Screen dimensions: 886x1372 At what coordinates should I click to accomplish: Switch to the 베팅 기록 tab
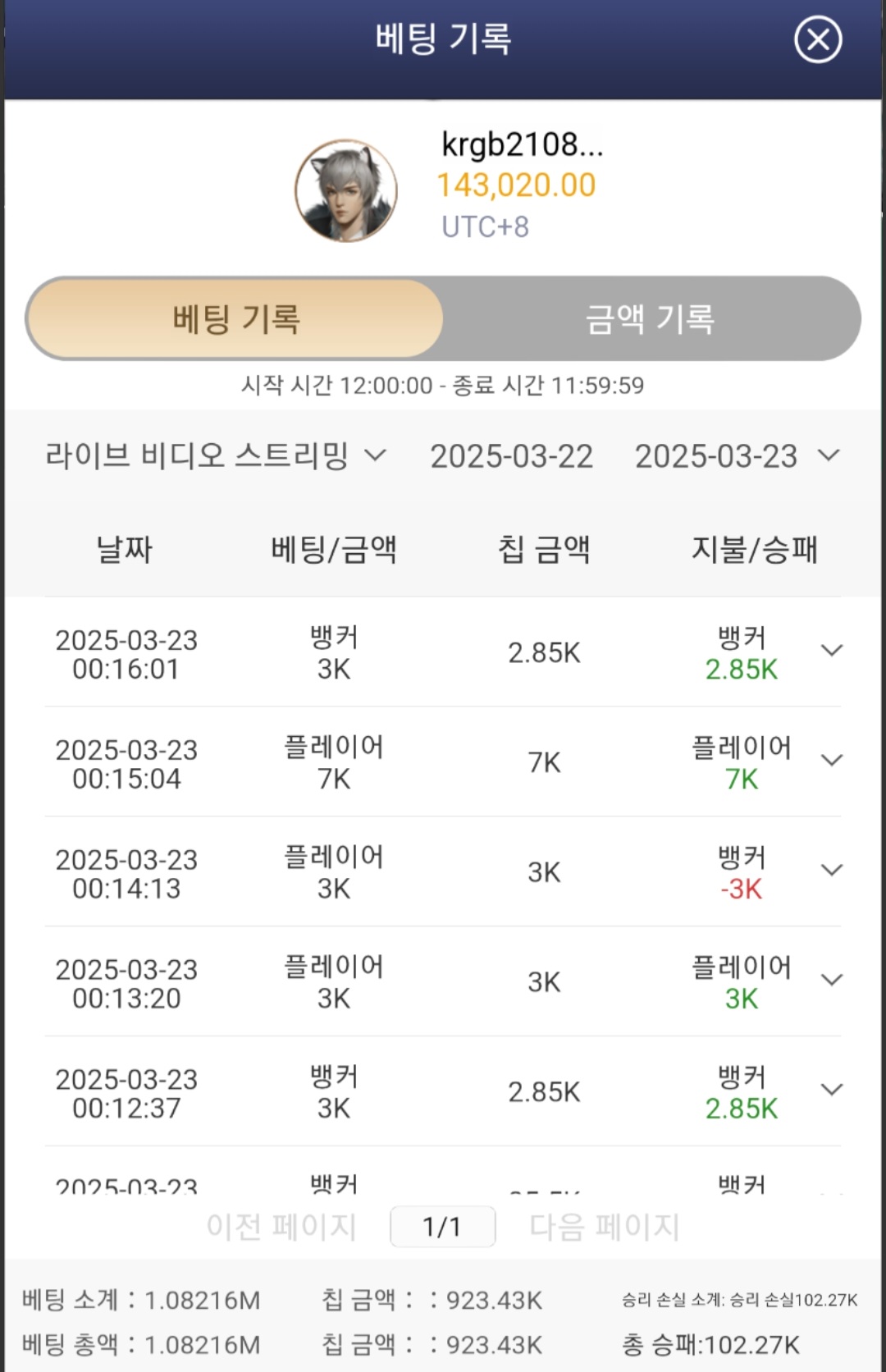coord(236,319)
